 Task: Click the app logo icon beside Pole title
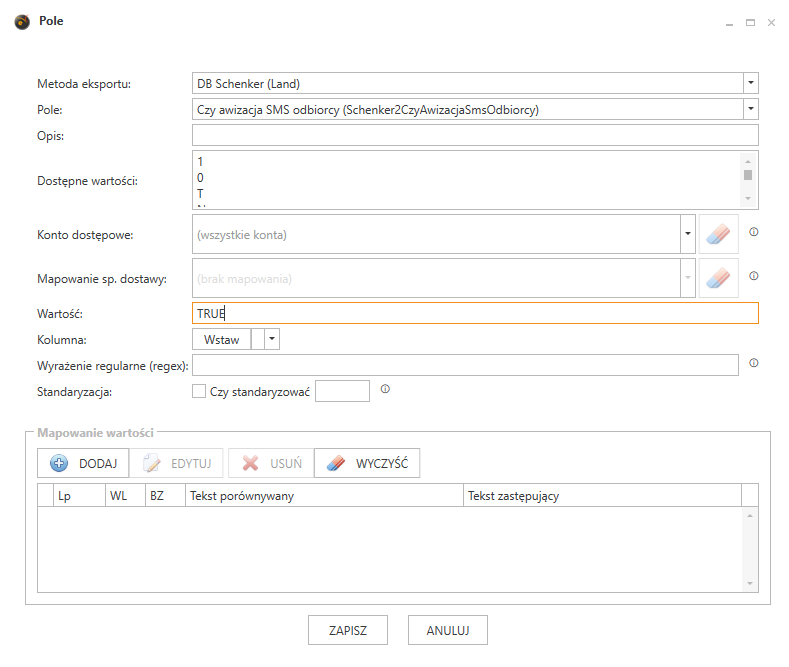pos(22,22)
